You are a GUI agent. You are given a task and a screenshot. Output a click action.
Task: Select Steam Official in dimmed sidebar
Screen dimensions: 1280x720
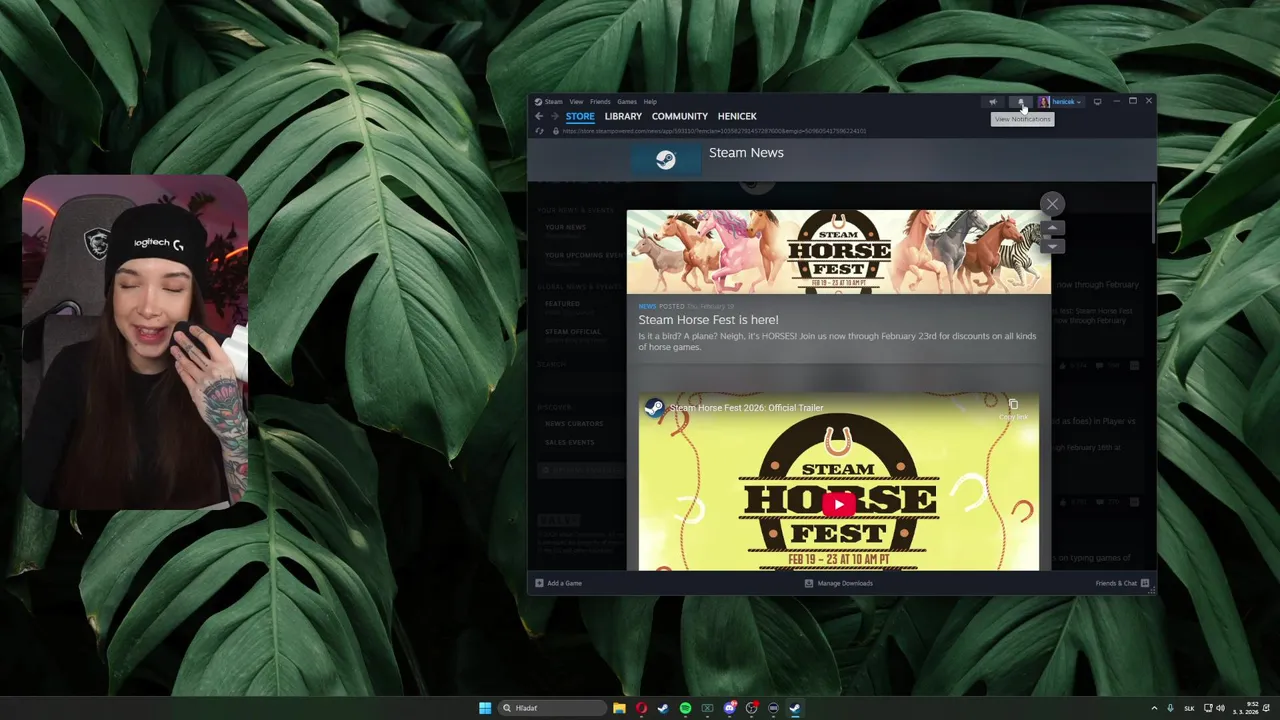pos(573,331)
